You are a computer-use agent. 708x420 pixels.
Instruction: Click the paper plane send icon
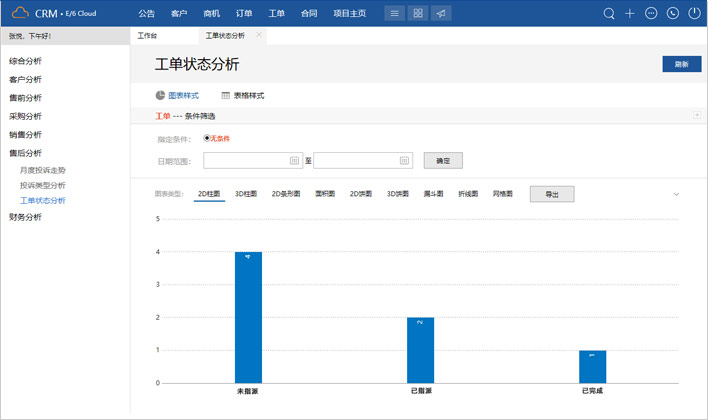[x=441, y=14]
